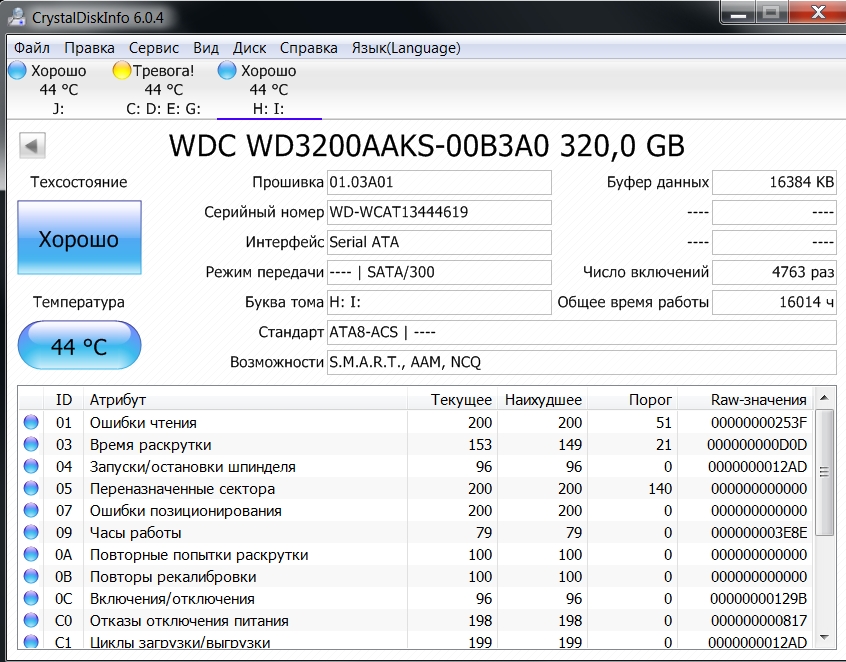
Task: Click the Наихудшее column header
Action: (x=542, y=400)
